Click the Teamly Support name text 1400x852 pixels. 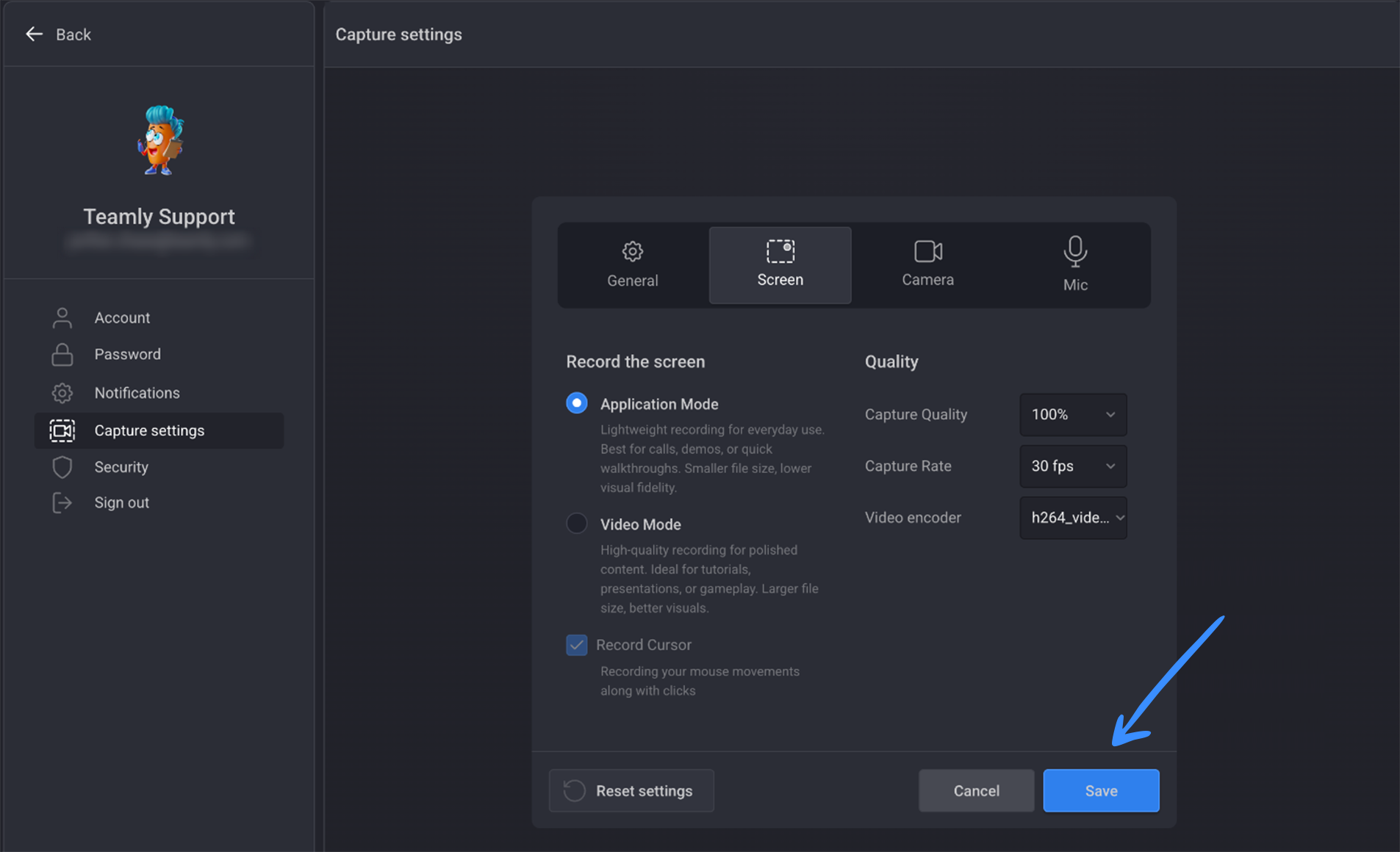[x=159, y=217]
